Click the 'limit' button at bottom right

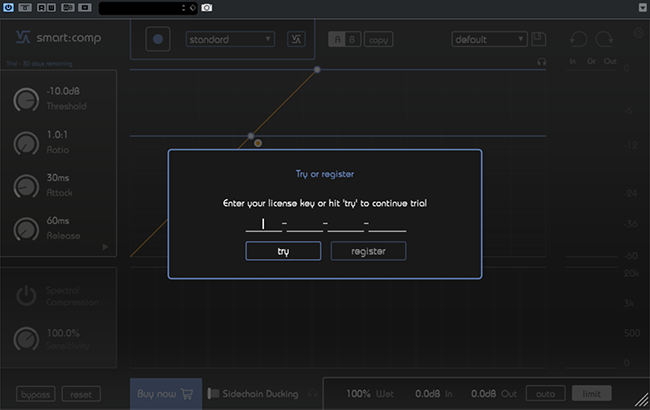[x=592, y=394]
